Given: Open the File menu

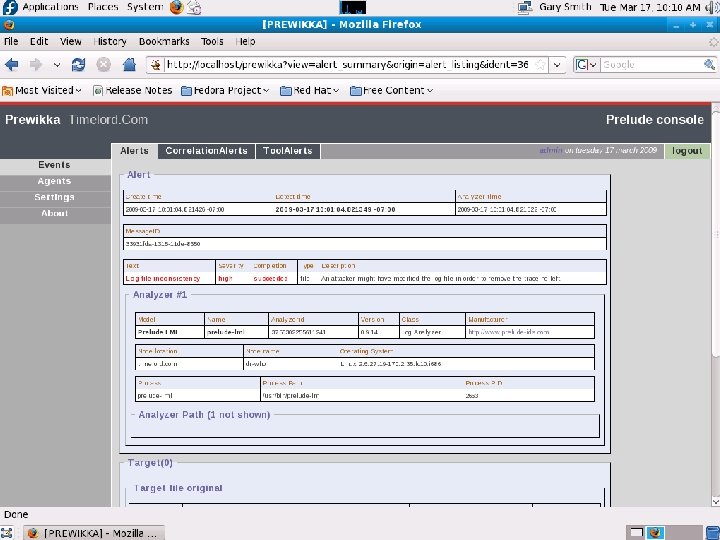Looking at the screenshot, I should point(11,41).
